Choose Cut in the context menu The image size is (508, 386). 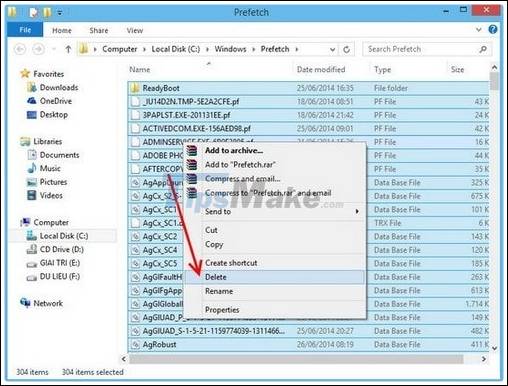pos(211,230)
